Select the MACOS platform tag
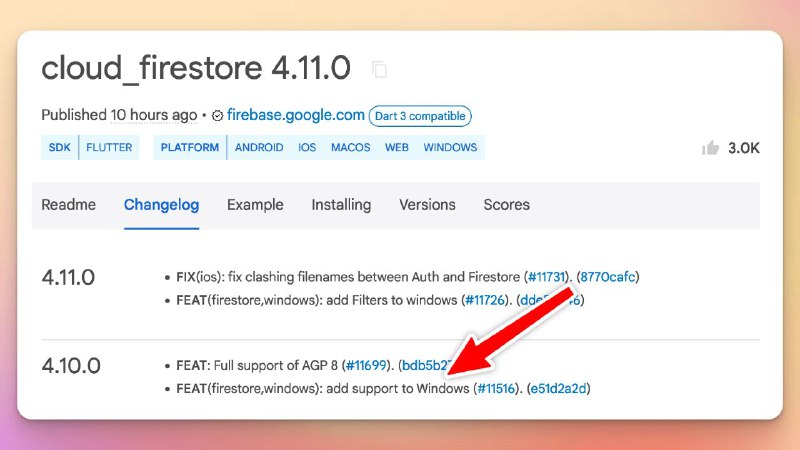The width and height of the screenshot is (800, 450). click(x=351, y=147)
